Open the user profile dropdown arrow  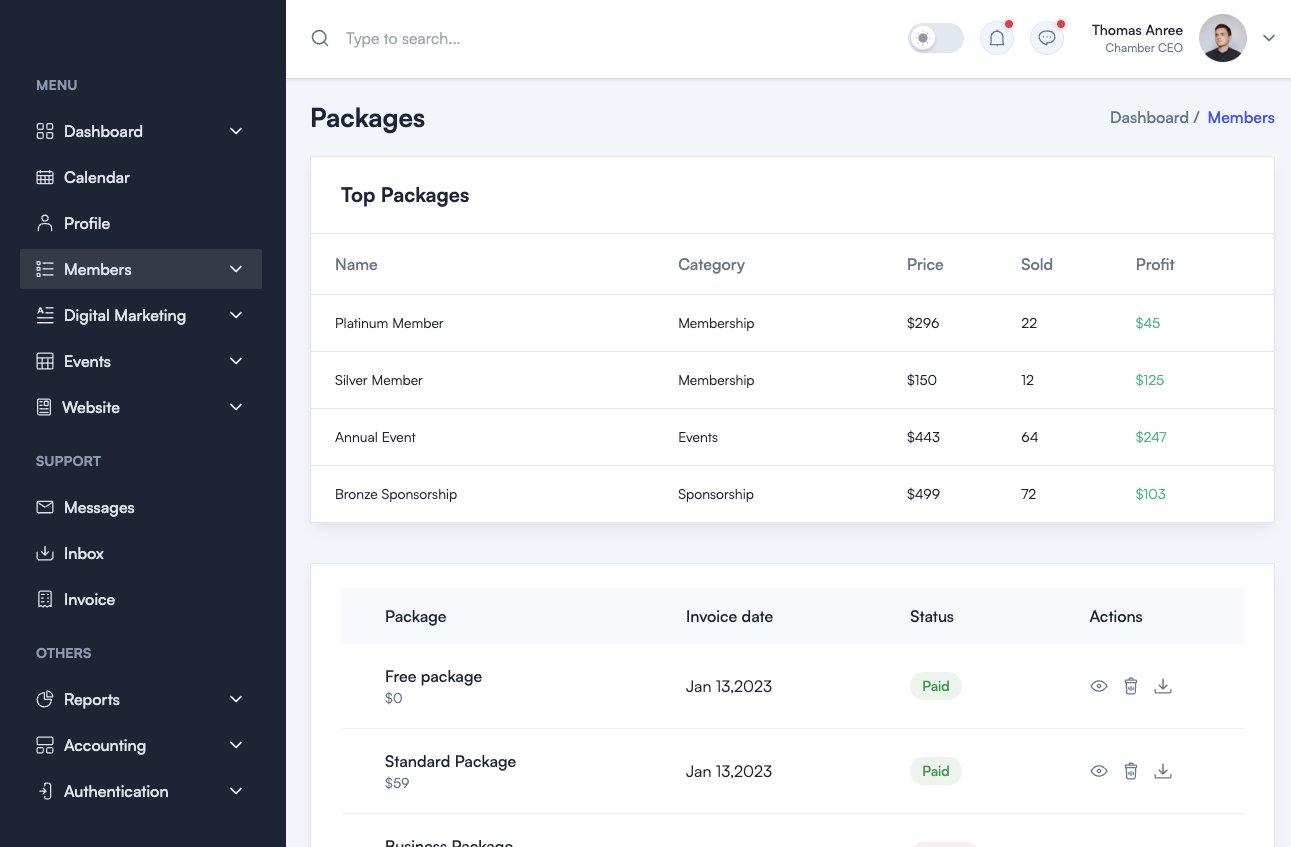(x=1269, y=38)
